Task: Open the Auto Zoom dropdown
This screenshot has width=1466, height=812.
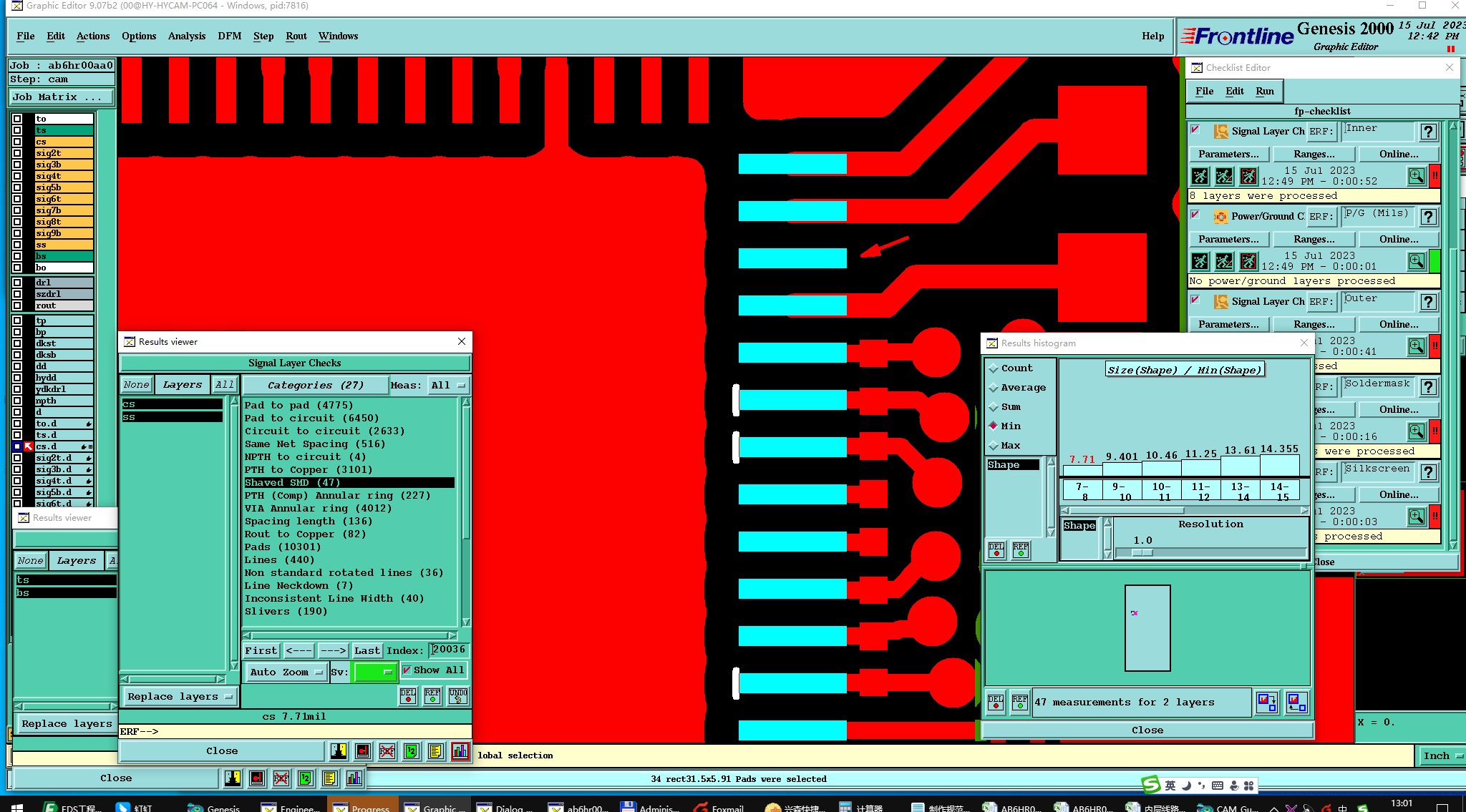Action: [286, 672]
